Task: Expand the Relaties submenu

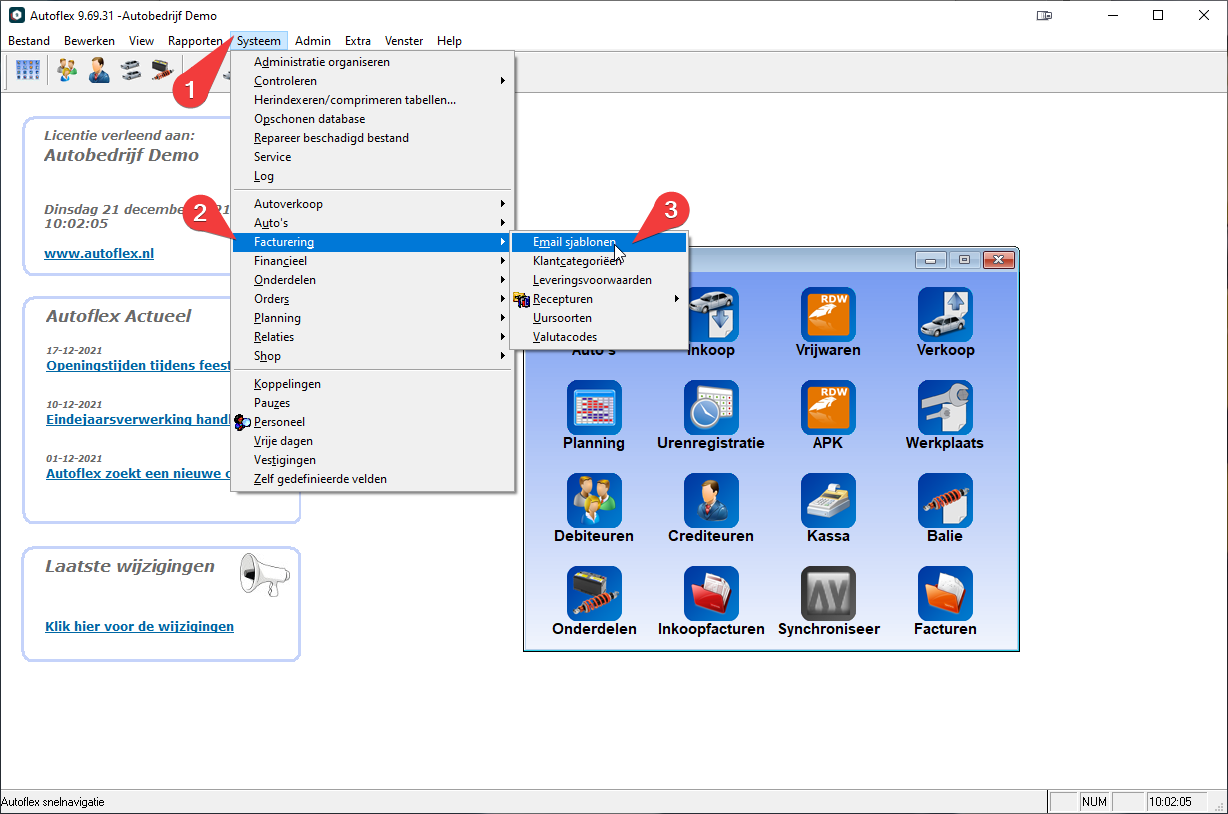Action: [x=372, y=337]
